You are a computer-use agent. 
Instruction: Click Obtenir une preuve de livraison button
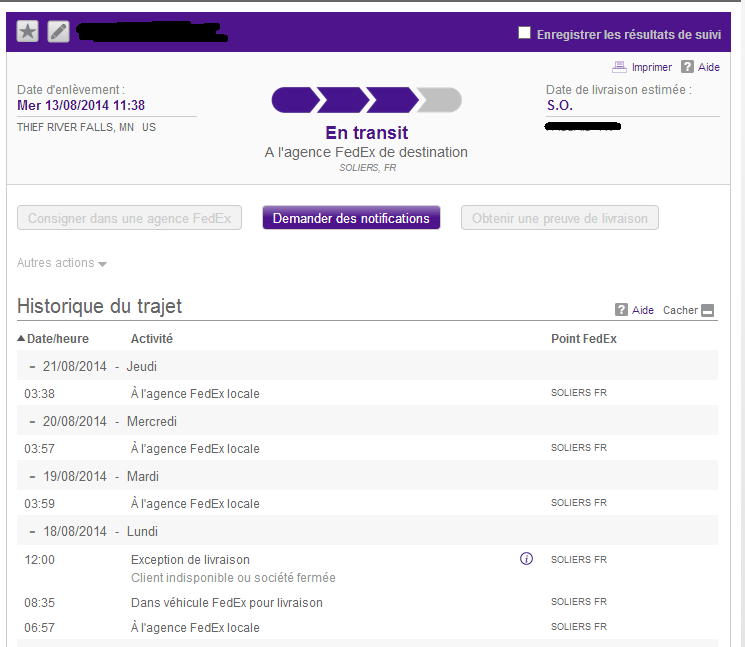point(560,218)
